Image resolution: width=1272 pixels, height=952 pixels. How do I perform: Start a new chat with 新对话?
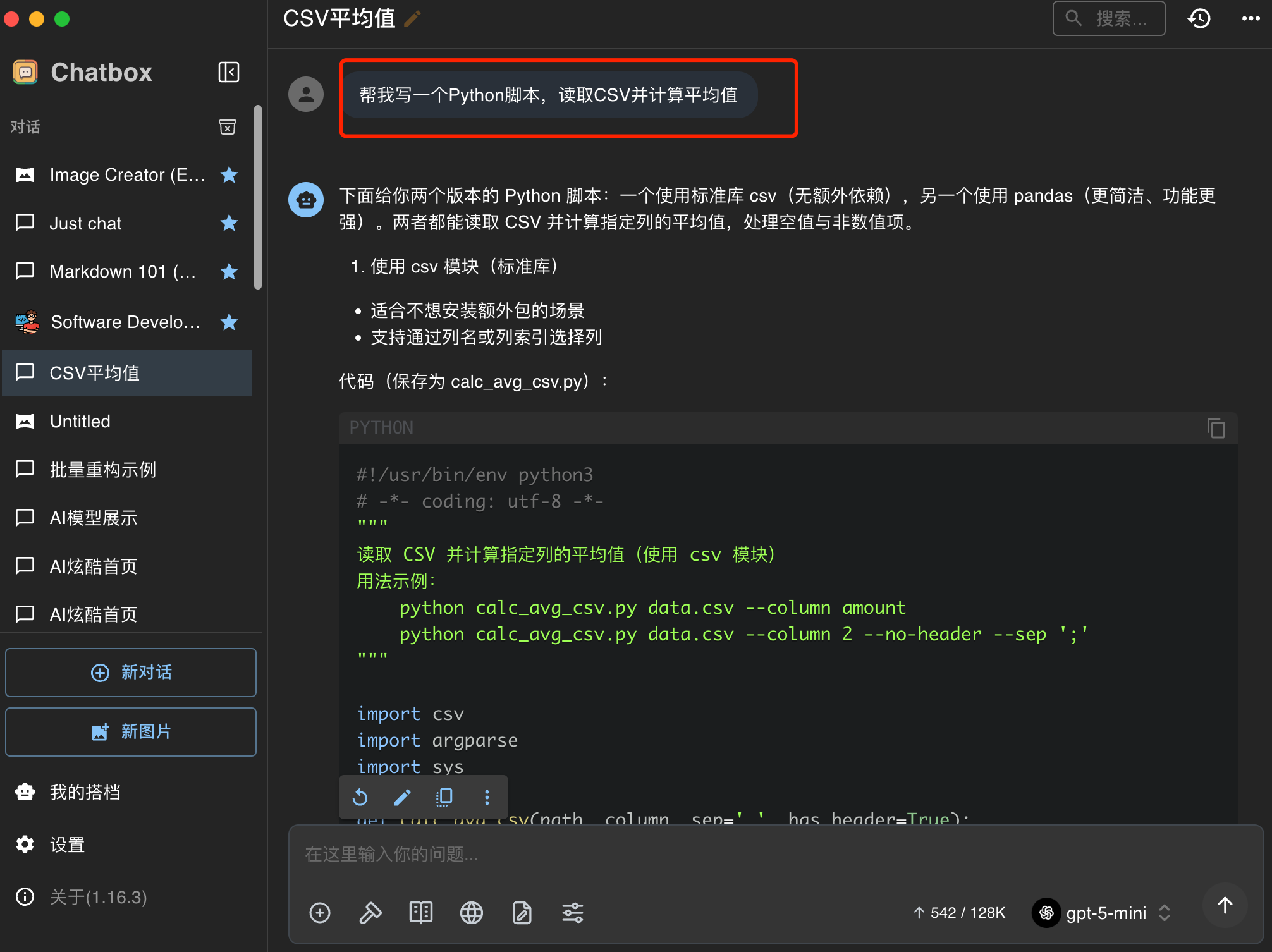click(x=131, y=673)
